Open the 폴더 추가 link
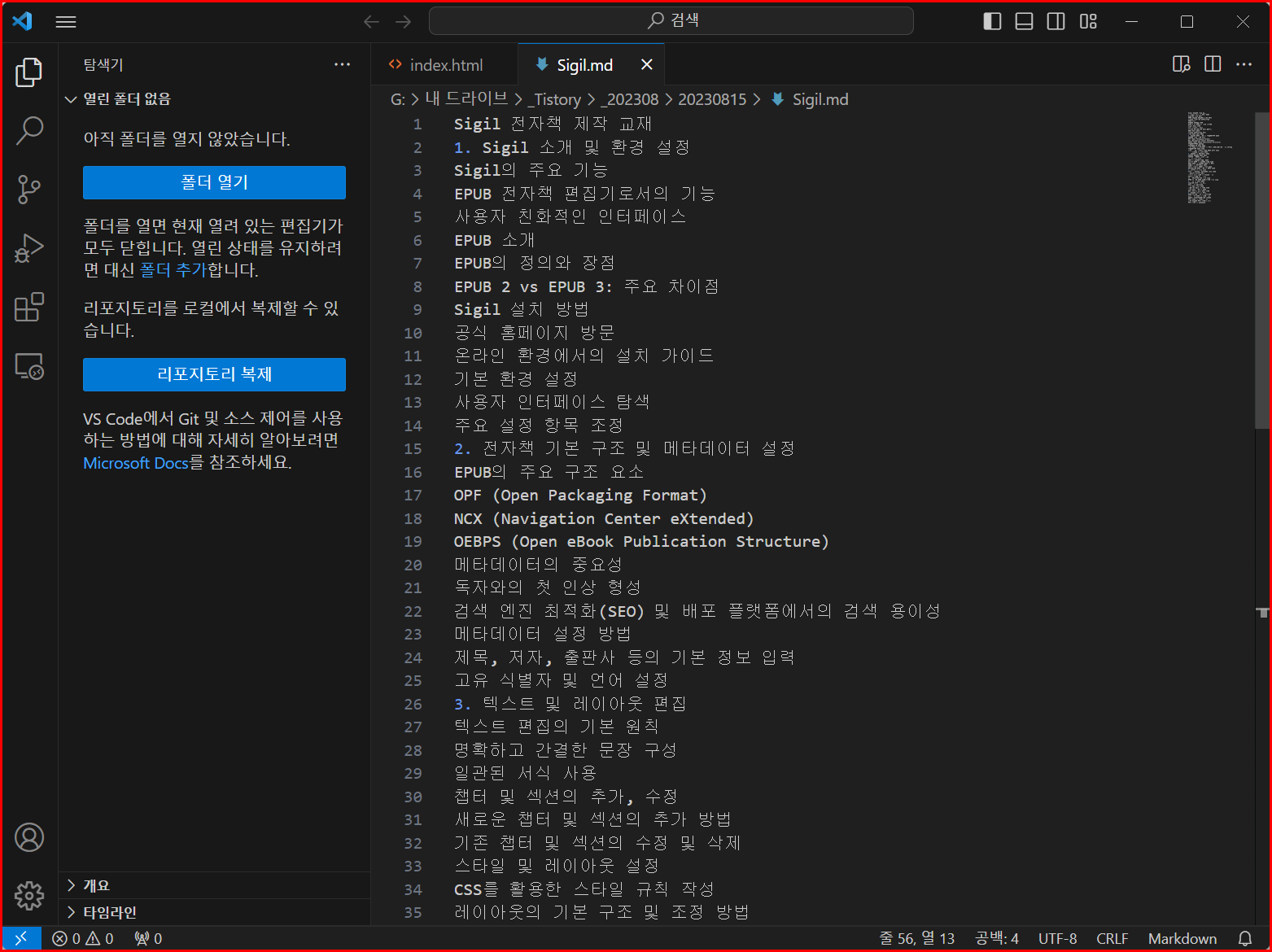1272x952 pixels. pos(173,270)
